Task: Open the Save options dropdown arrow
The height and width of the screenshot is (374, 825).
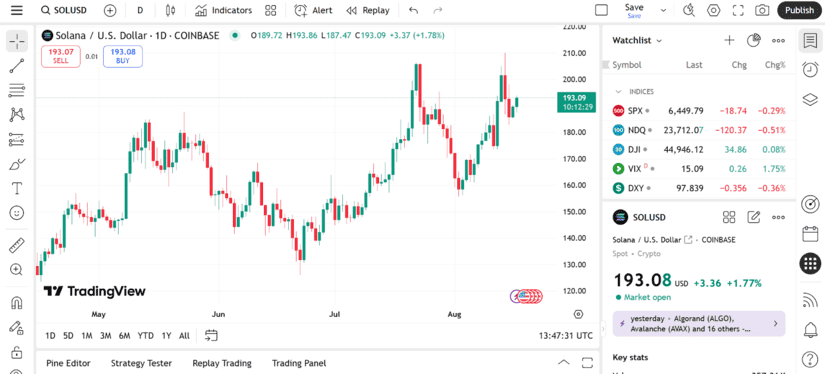Action: (x=663, y=10)
